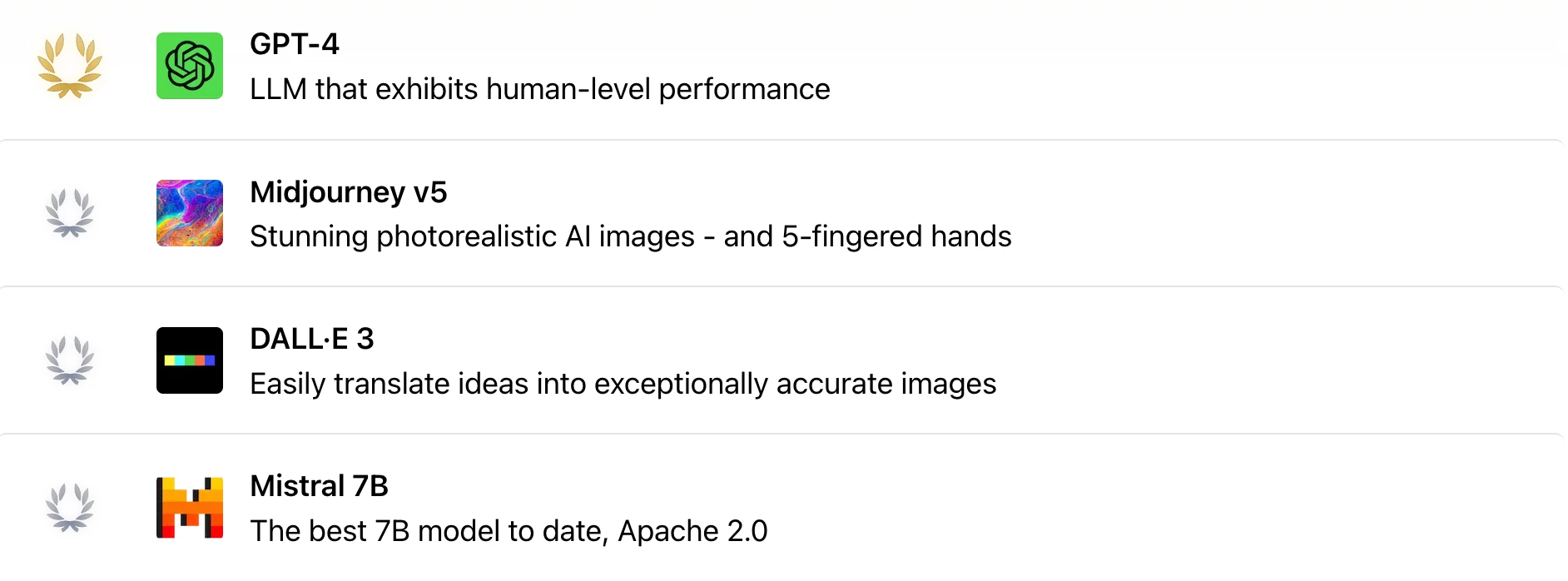Select the DALL·E 3 list card
1568x581 pixels.
pyautogui.click(x=784, y=360)
